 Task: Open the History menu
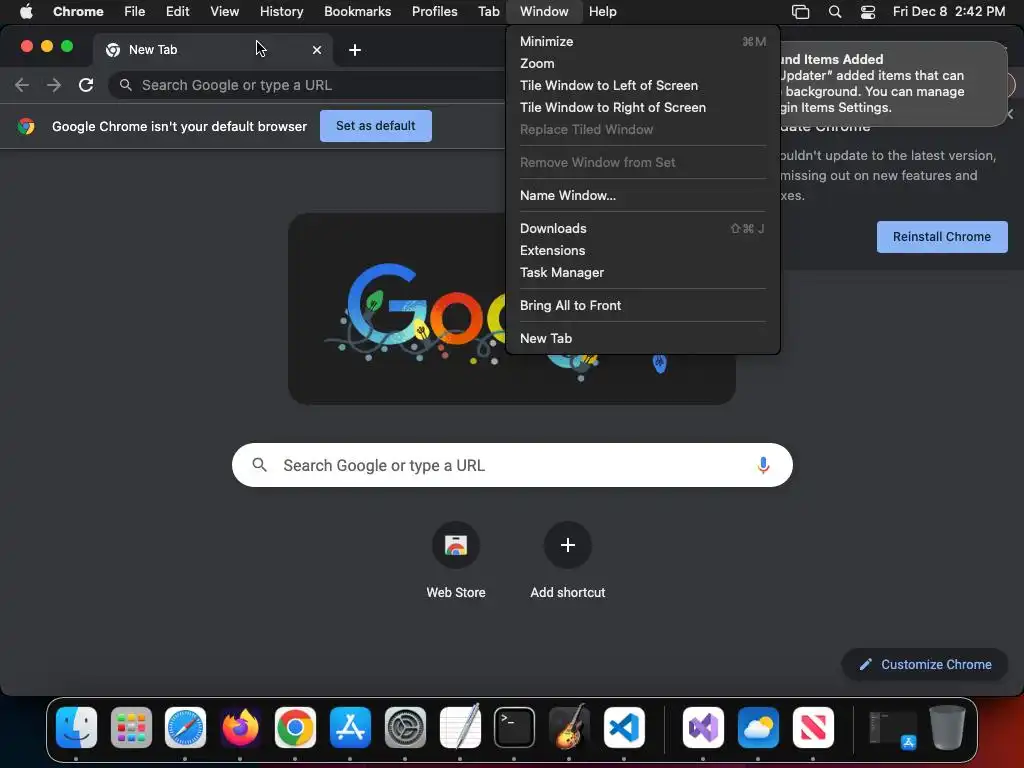coord(281,12)
